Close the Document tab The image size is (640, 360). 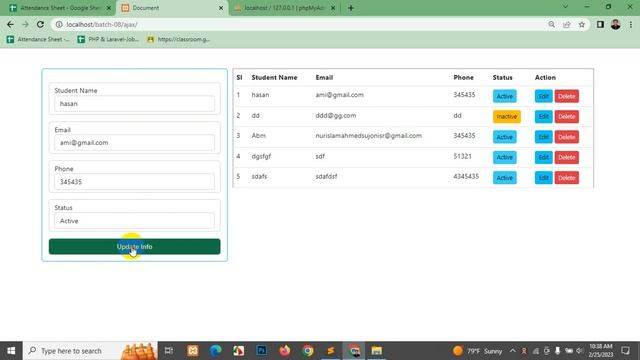[221, 8]
